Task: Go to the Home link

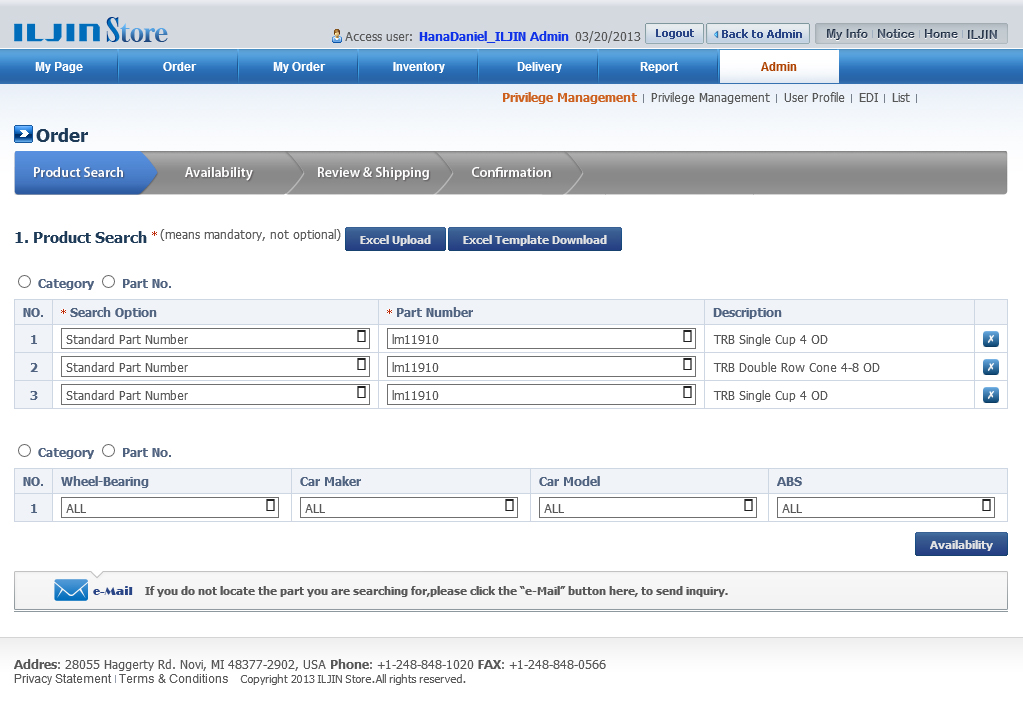Action: coord(941,33)
